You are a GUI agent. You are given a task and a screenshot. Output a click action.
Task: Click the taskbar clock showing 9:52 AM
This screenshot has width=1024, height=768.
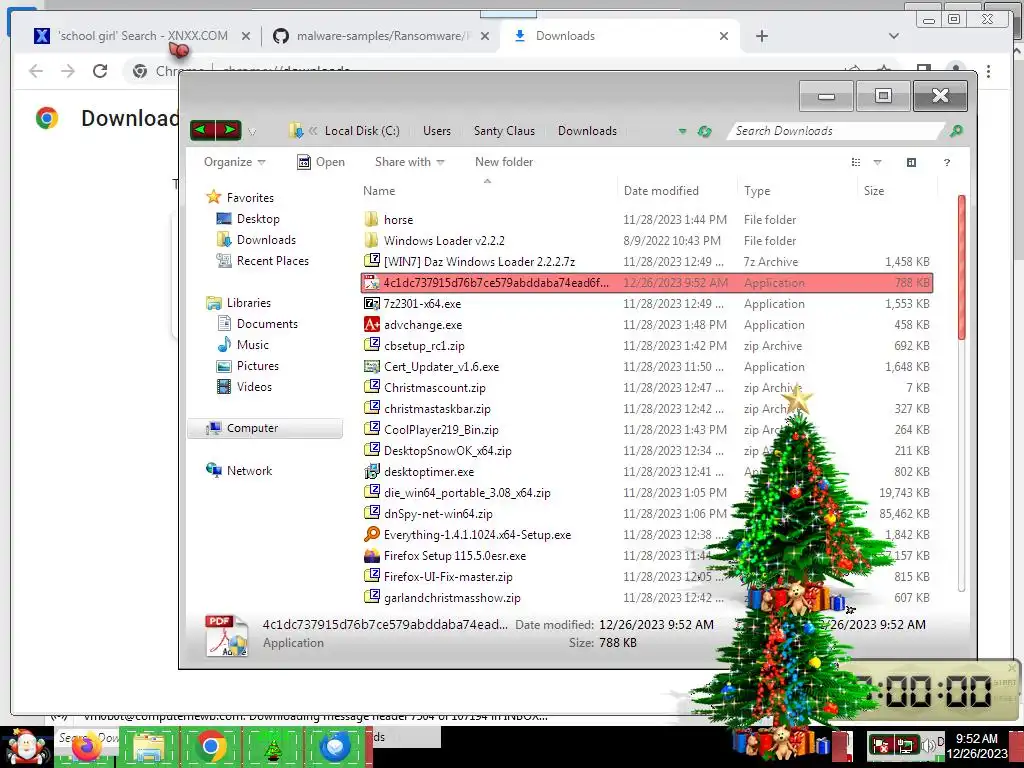tap(976, 745)
